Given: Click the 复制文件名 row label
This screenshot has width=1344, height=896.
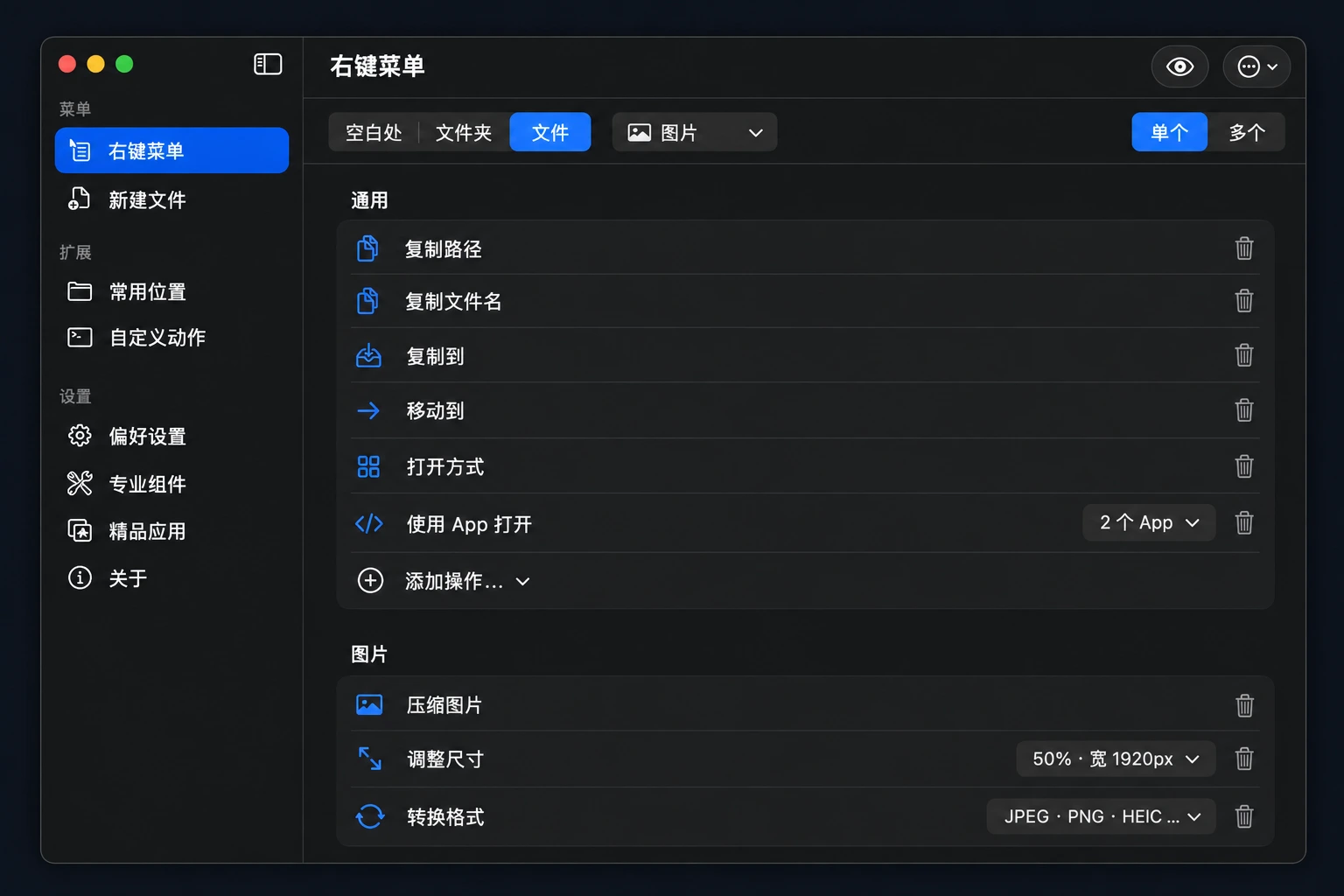Looking at the screenshot, I should [453, 302].
